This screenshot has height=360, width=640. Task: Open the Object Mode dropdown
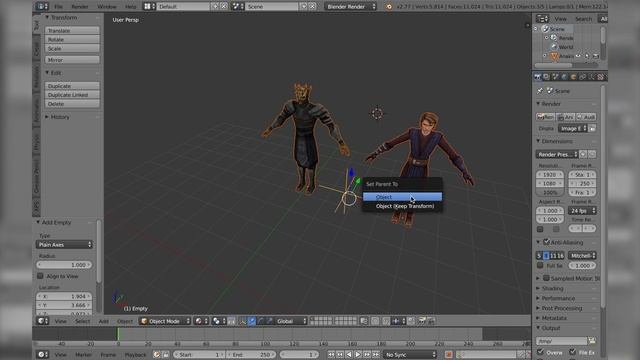point(165,321)
